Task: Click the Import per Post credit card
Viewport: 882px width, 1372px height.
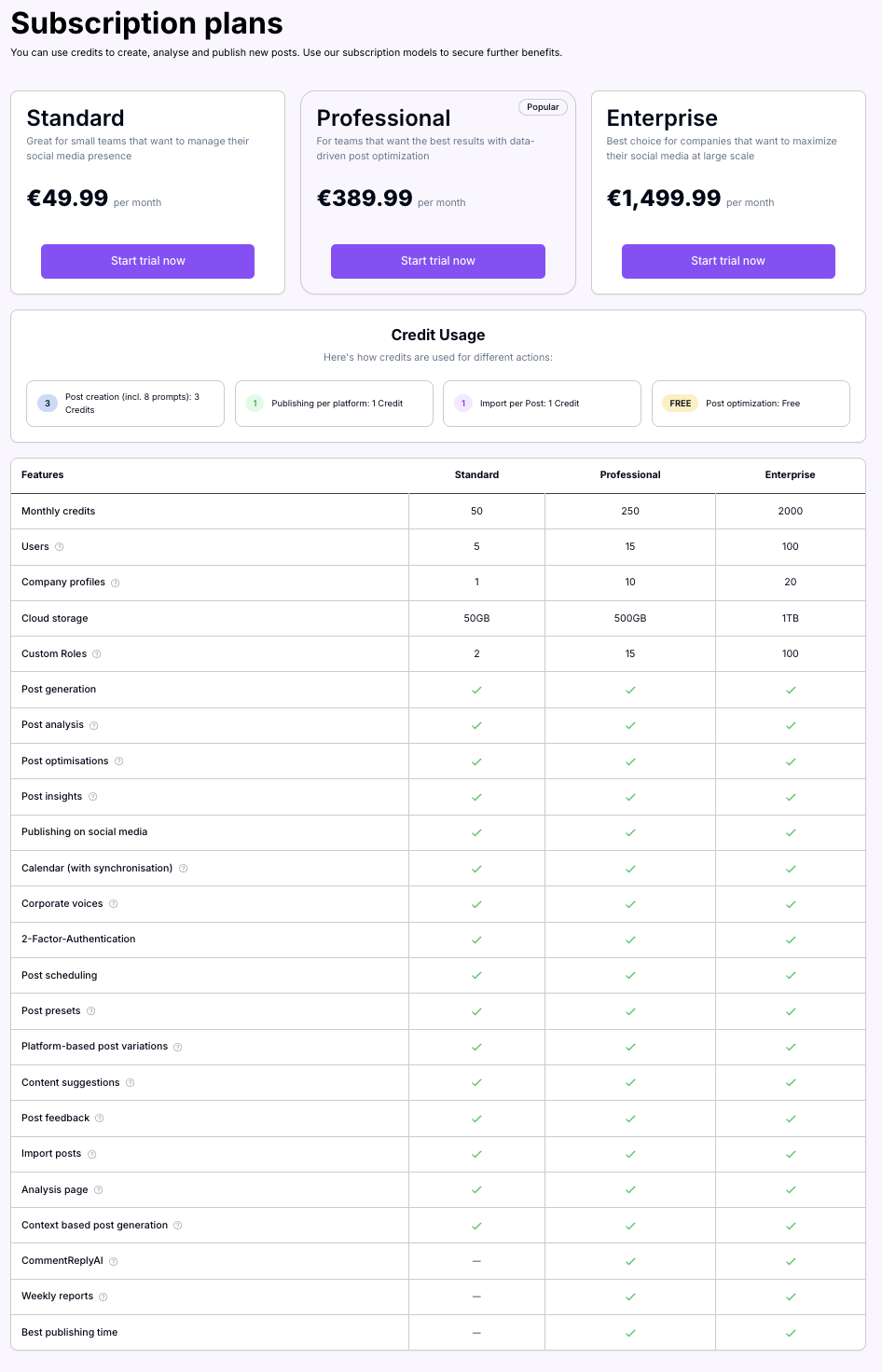Action: click(542, 404)
